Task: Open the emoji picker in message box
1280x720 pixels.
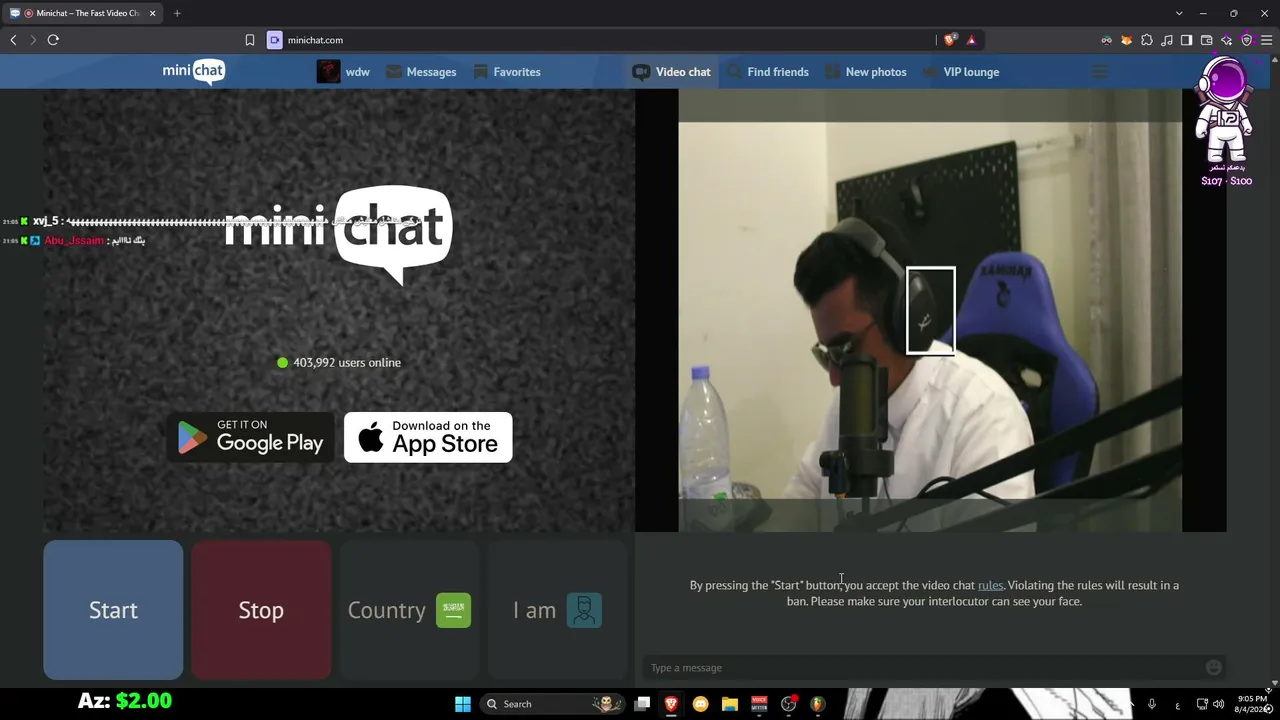Action: (1214, 668)
